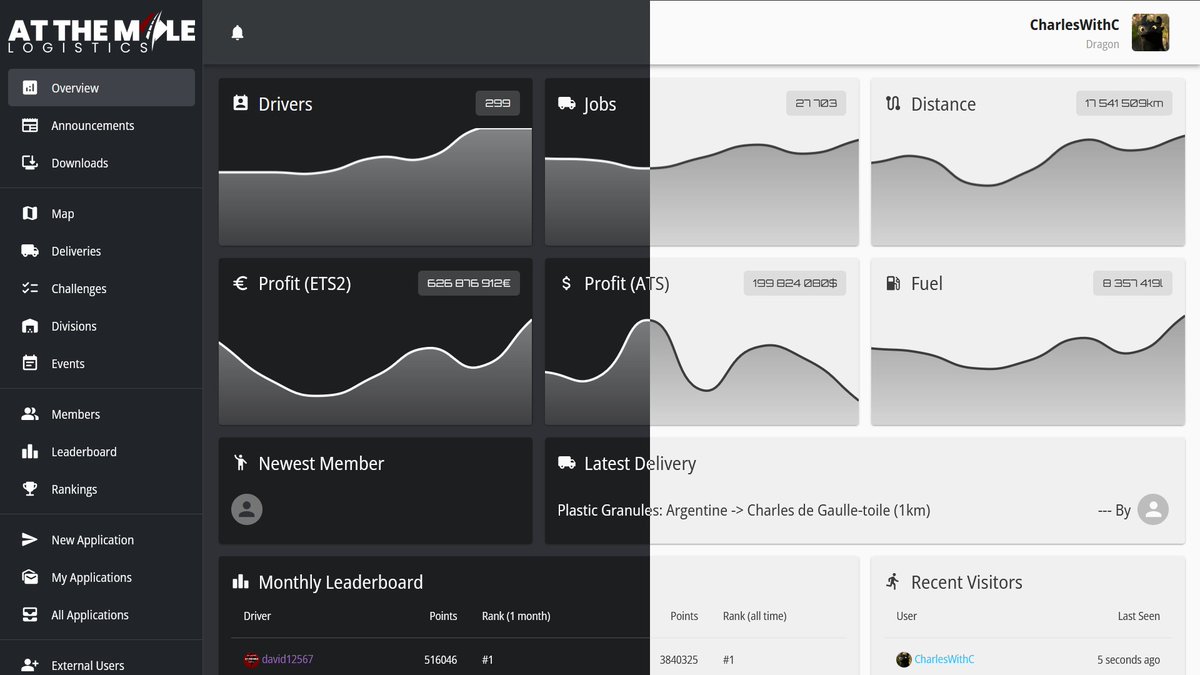Open Leaderboard from sidebar
The image size is (1200, 675).
(101, 452)
